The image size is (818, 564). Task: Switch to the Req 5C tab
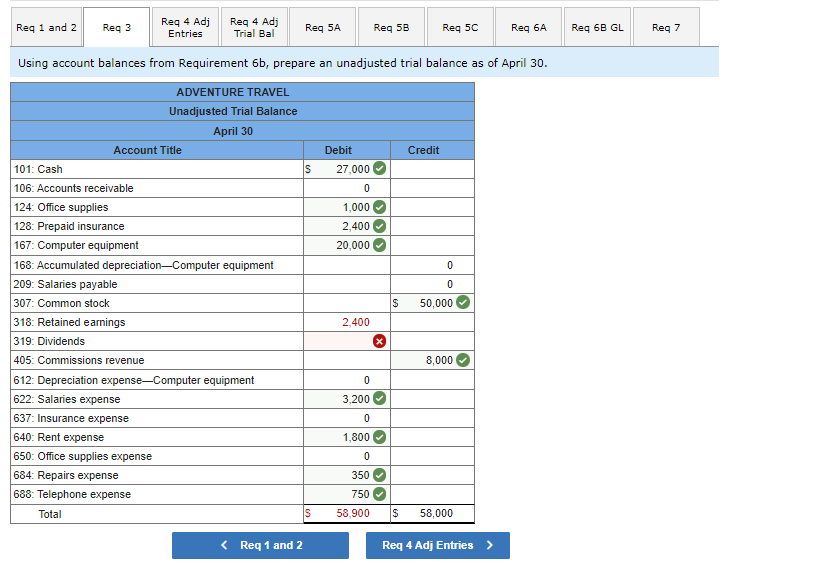point(460,27)
